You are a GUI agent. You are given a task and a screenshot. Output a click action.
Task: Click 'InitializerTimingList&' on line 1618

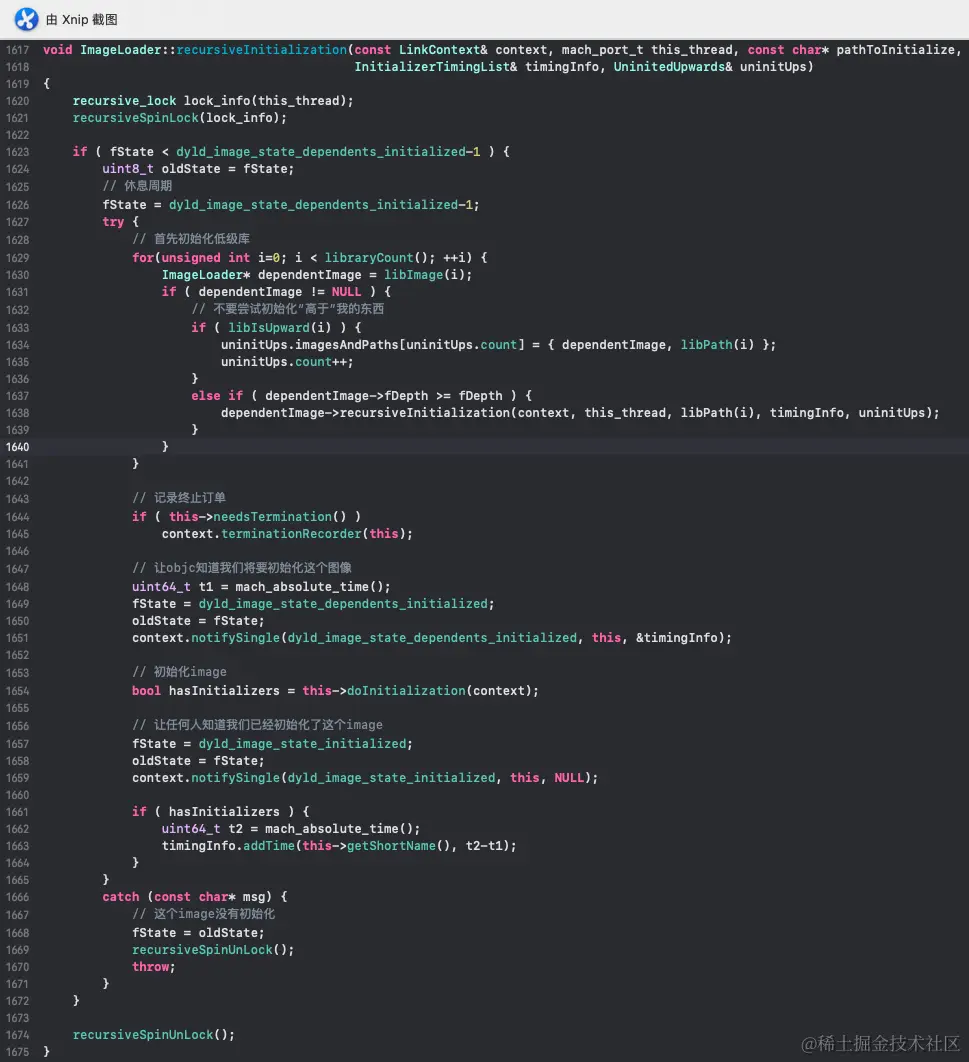pos(435,67)
